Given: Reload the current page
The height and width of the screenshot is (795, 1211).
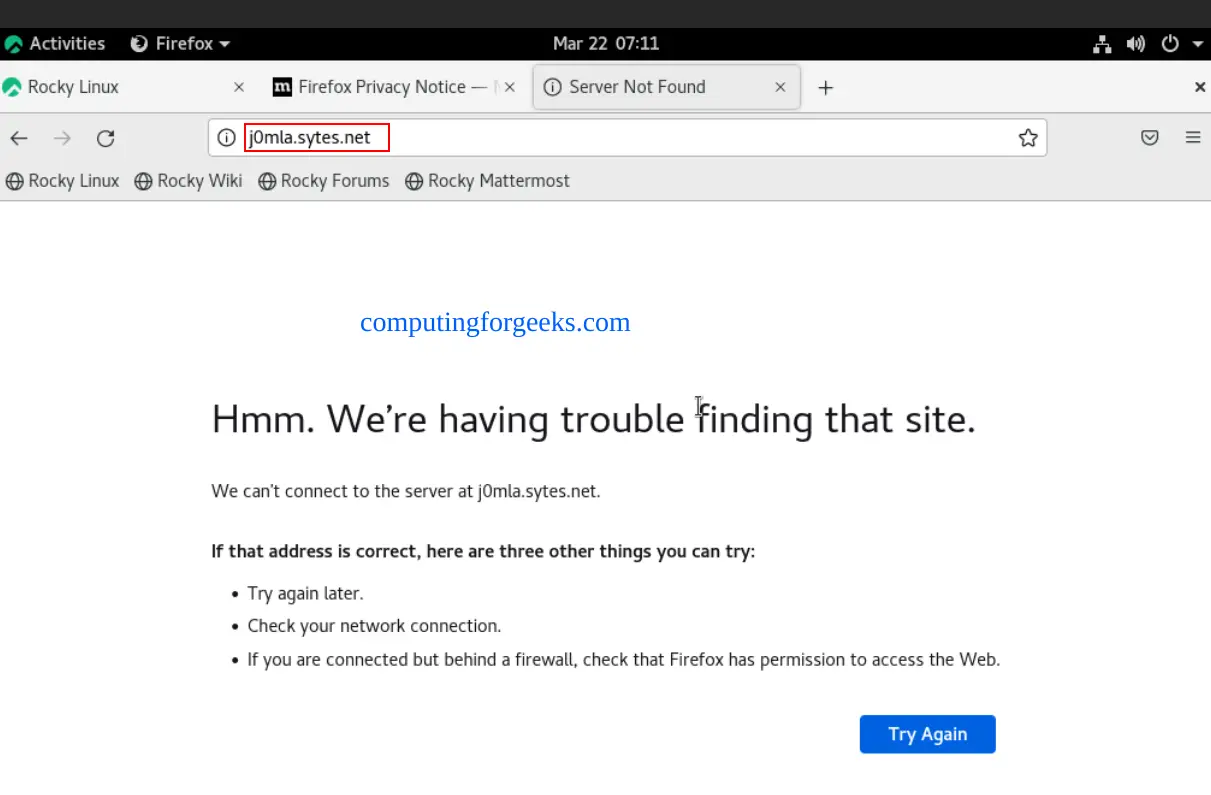Looking at the screenshot, I should point(105,138).
